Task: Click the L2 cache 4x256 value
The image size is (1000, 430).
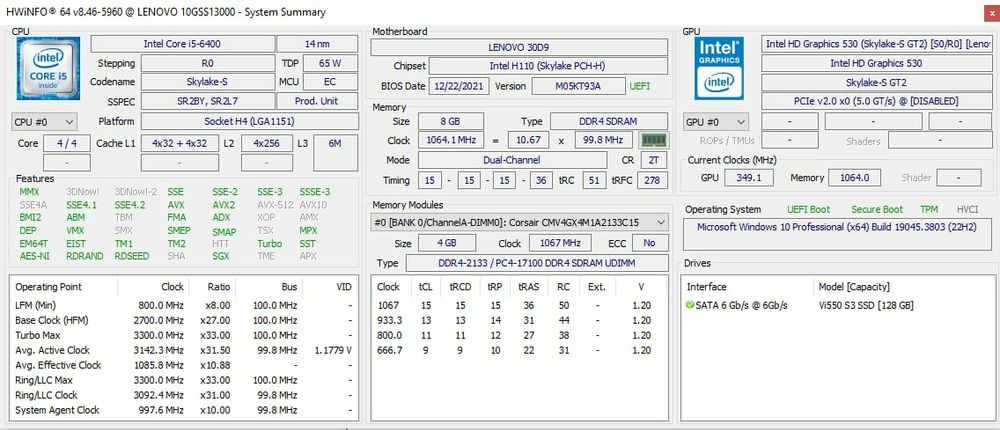Action: click(267, 144)
